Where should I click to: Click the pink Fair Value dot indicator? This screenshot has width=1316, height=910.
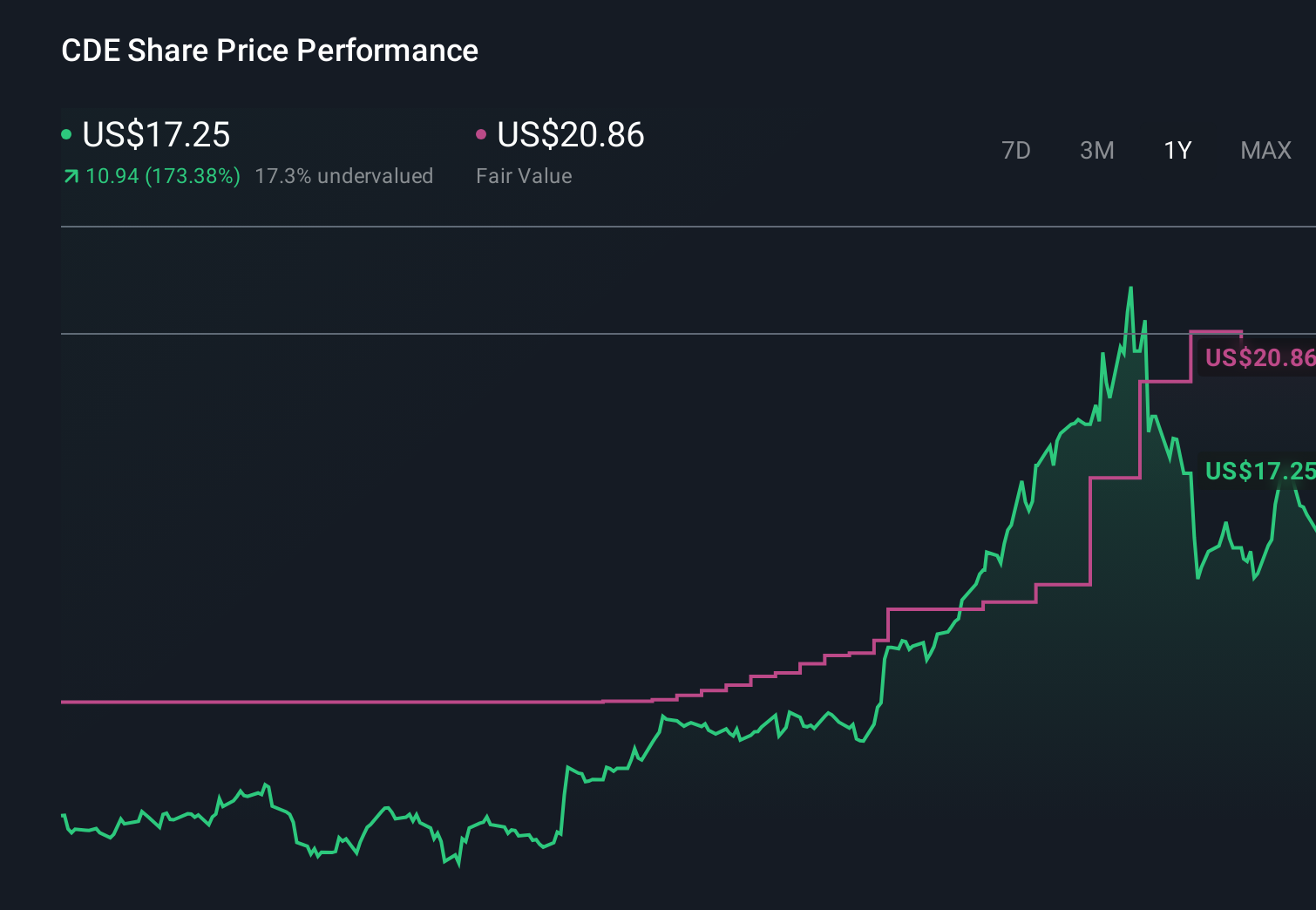[480, 133]
